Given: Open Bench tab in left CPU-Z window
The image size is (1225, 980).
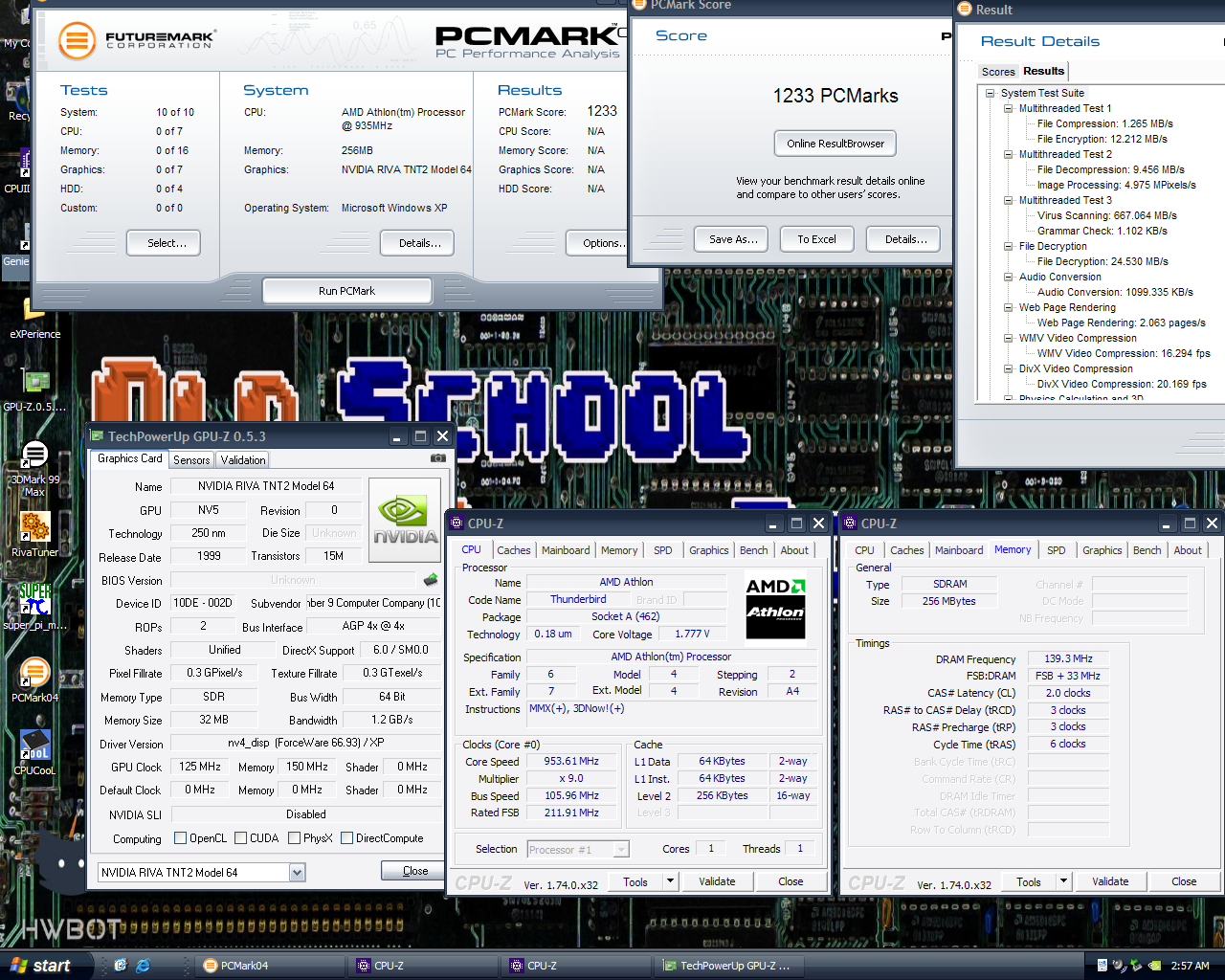Looking at the screenshot, I should coord(754,550).
